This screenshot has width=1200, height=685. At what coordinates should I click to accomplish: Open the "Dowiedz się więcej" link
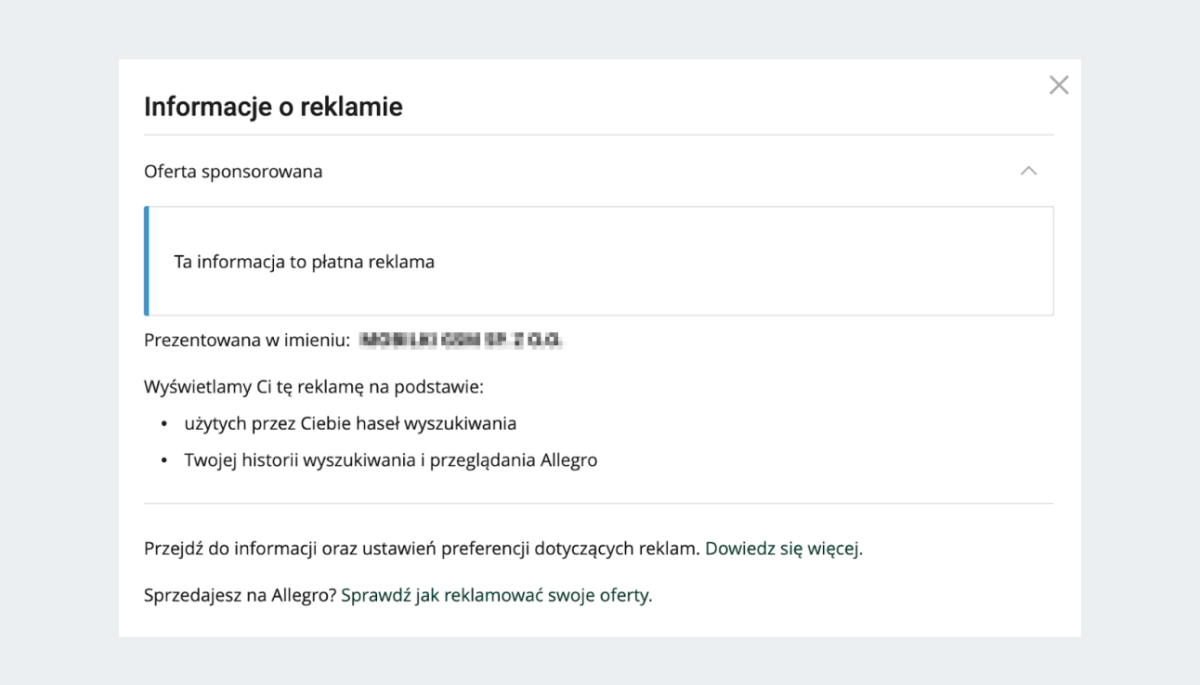click(784, 548)
